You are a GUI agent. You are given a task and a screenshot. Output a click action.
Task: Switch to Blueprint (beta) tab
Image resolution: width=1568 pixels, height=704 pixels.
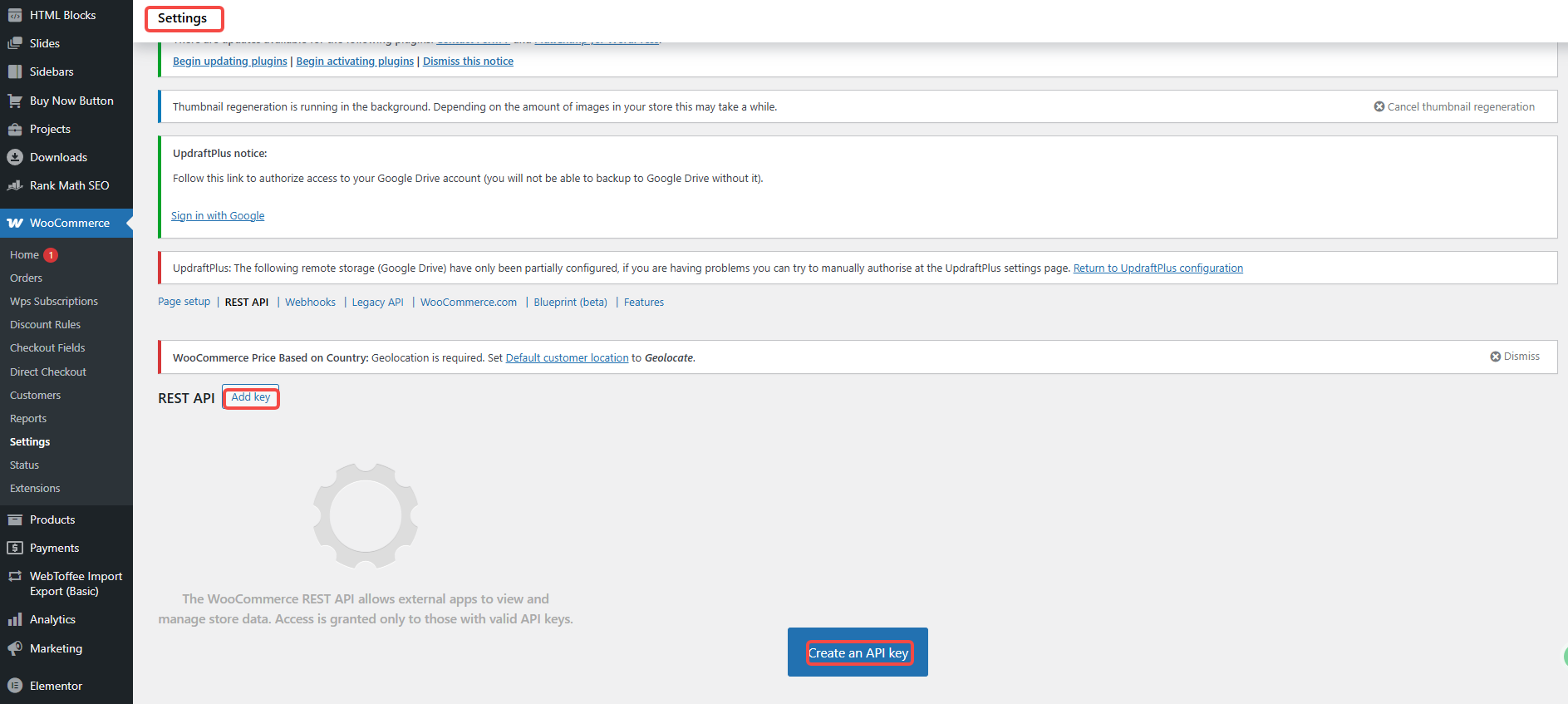(571, 303)
